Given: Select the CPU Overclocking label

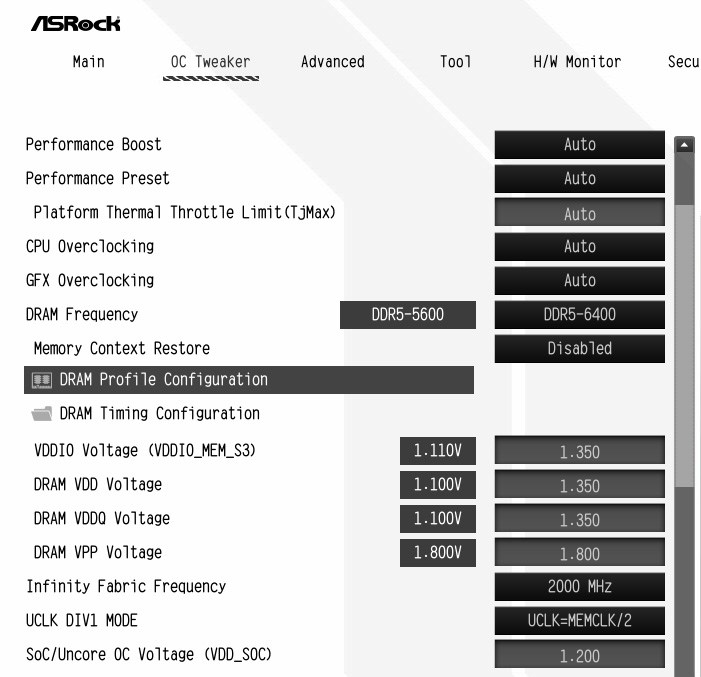Looking at the screenshot, I should click(x=90, y=247).
